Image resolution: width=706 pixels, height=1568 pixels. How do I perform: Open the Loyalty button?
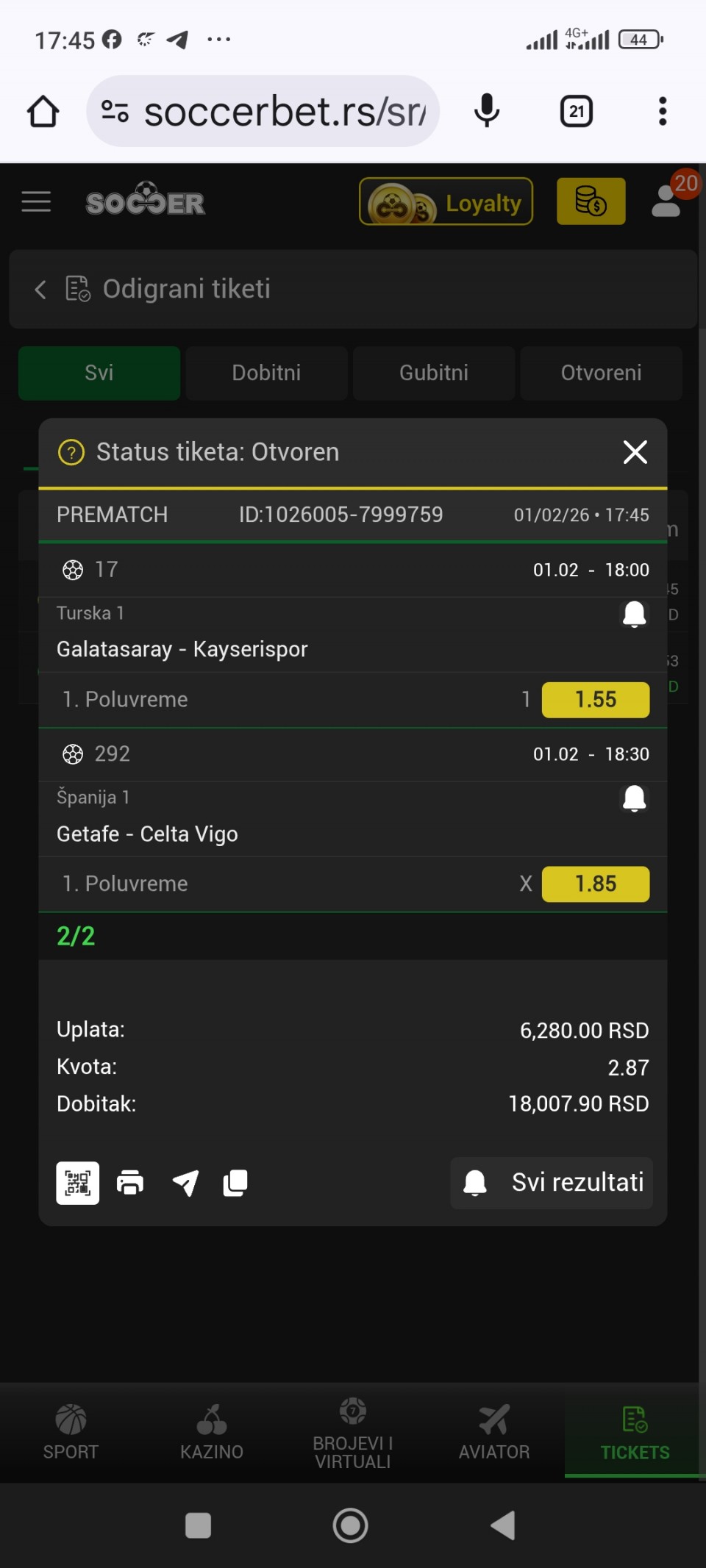[x=446, y=201]
